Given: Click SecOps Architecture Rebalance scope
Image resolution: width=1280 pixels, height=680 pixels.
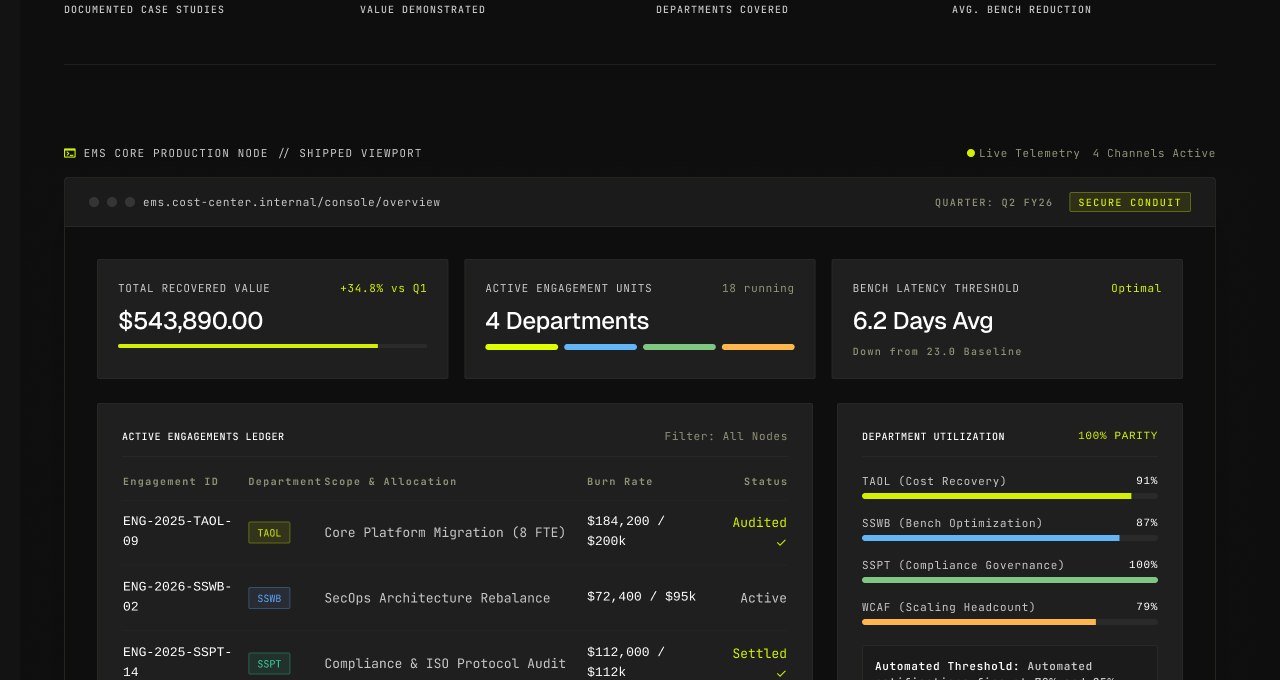Looking at the screenshot, I should point(437,598).
